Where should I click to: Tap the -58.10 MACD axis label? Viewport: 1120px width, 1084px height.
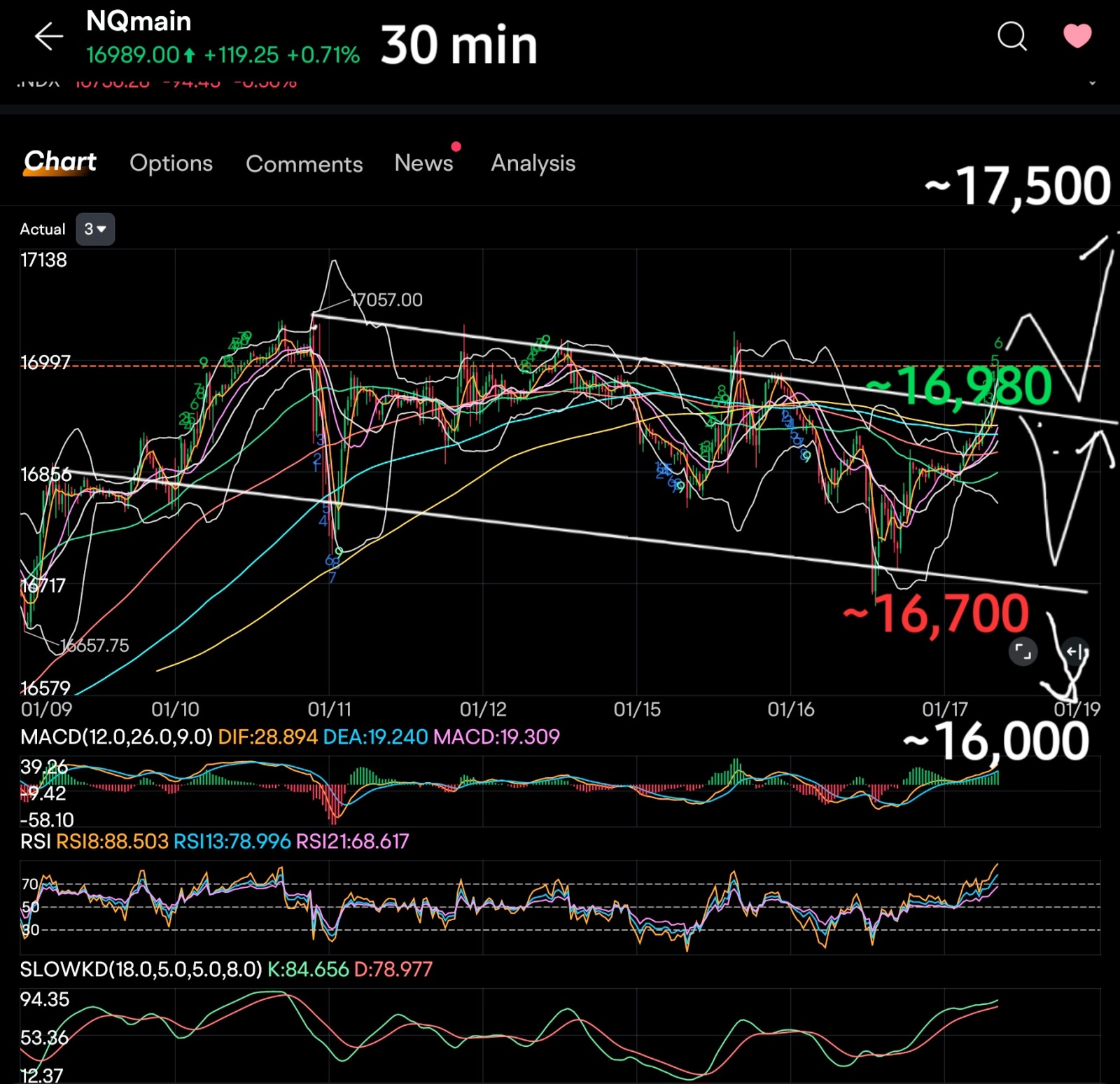(x=47, y=819)
